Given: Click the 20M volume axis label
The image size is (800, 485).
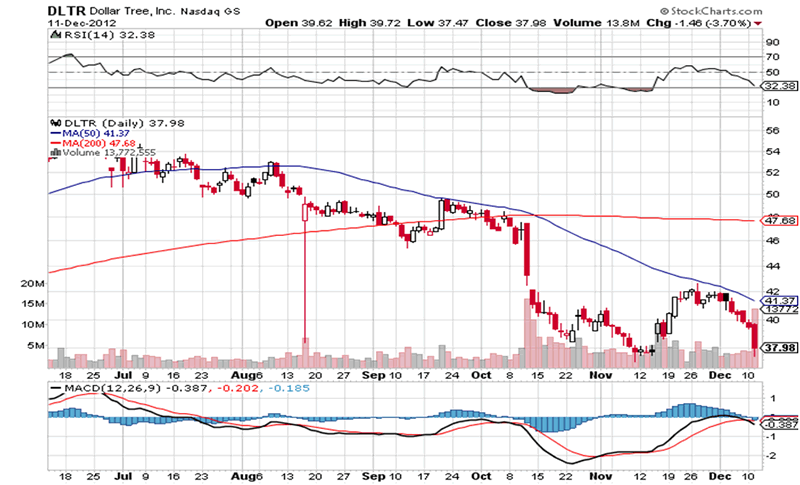Looking at the screenshot, I should [x=32, y=284].
